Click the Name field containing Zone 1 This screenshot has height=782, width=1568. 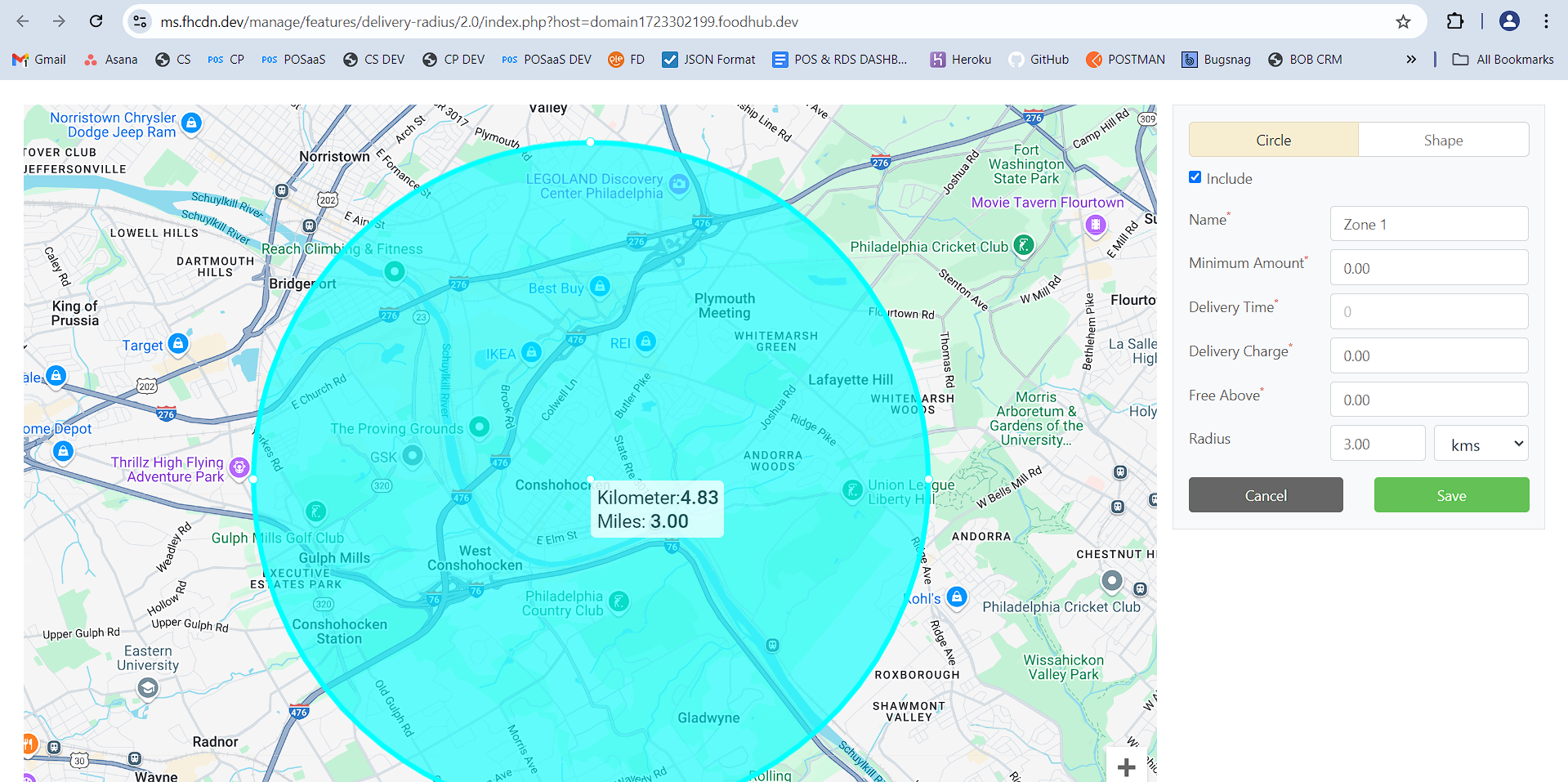tap(1429, 224)
